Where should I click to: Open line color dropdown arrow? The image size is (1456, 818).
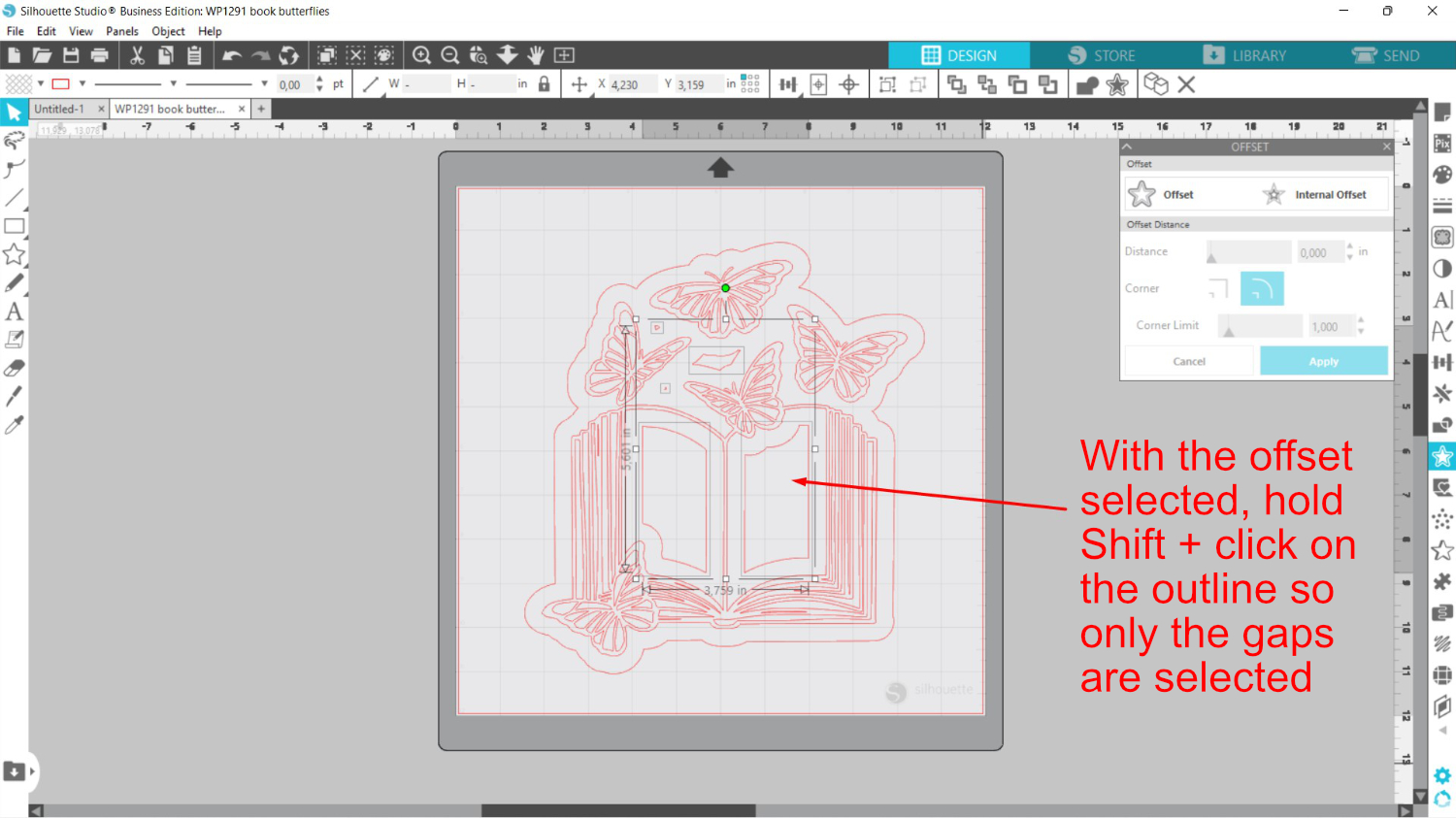(x=83, y=83)
